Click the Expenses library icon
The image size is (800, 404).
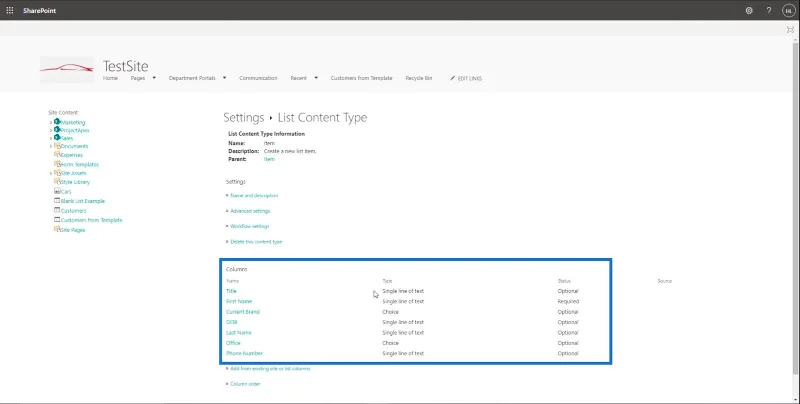(x=57, y=154)
